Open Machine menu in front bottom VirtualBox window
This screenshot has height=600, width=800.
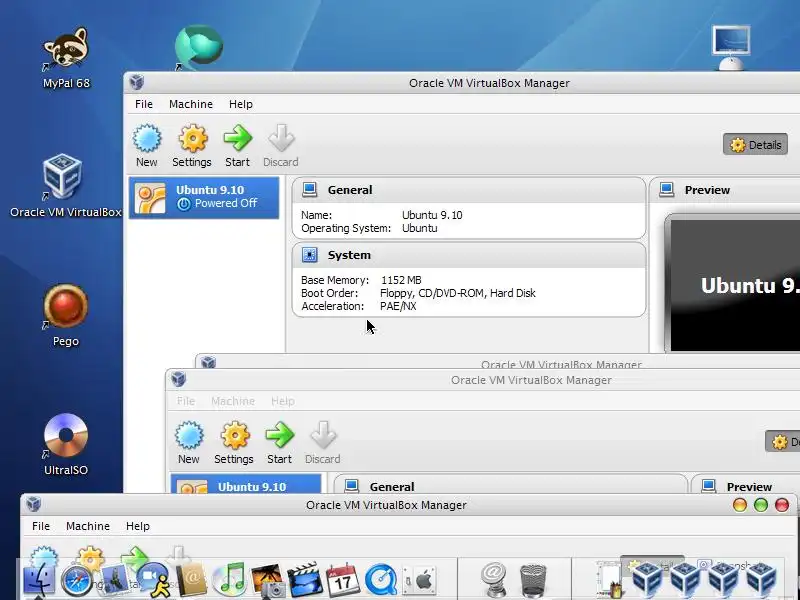(88, 526)
